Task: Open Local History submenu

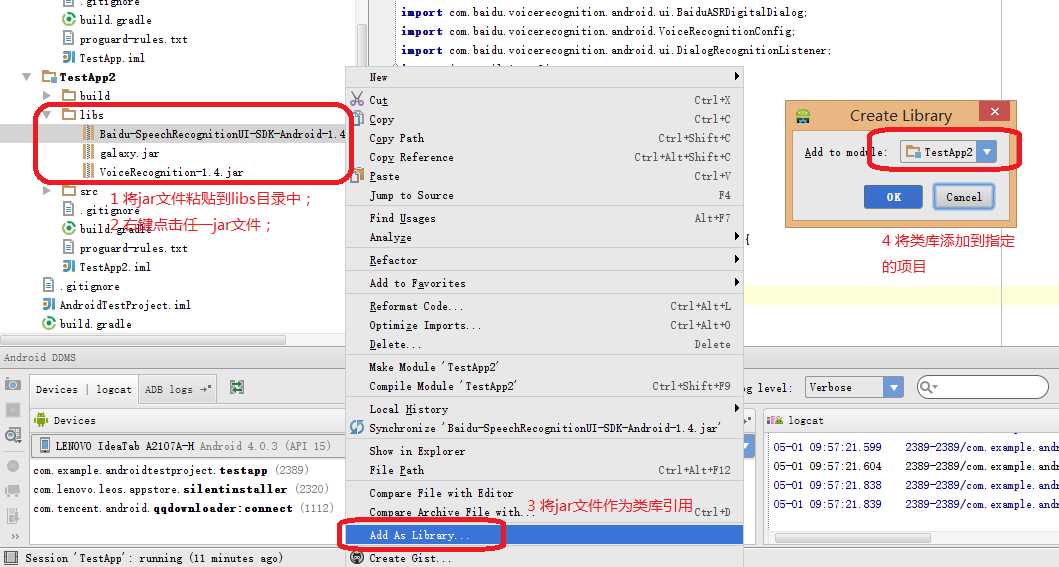Action: (544, 409)
